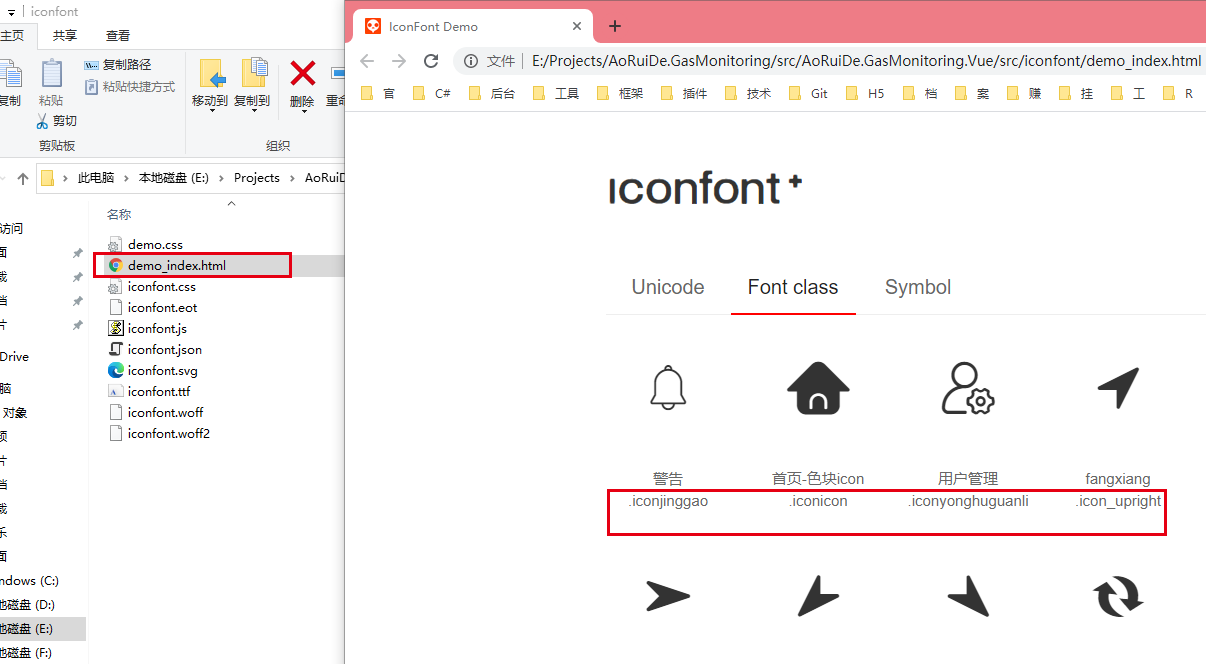This screenshot has width=1206, height=664.
Task: Go up one folder level in Explorer
Action: [x=22, y=178]
